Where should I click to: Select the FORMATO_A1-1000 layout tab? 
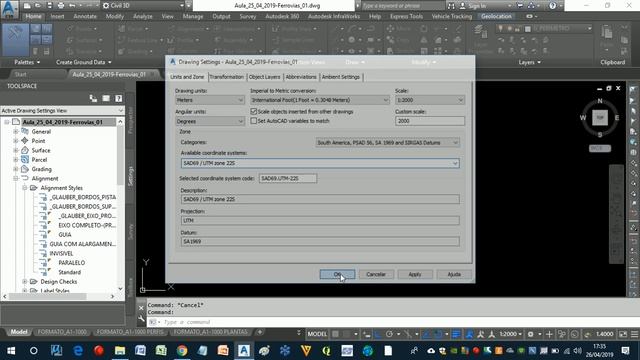[x=62, y=332]
